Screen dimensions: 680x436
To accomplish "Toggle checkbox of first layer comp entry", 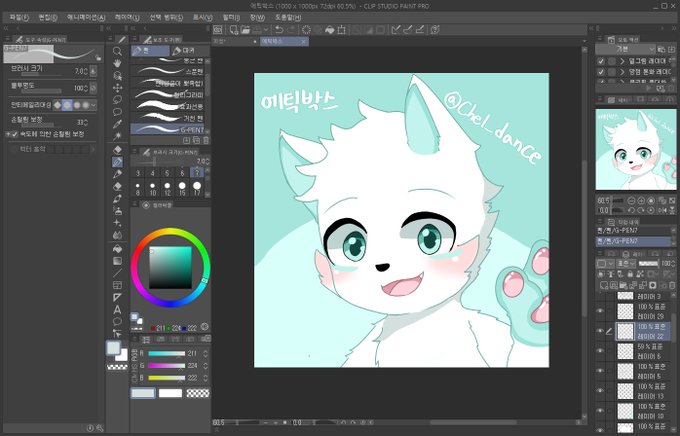I will pos(601,61).
